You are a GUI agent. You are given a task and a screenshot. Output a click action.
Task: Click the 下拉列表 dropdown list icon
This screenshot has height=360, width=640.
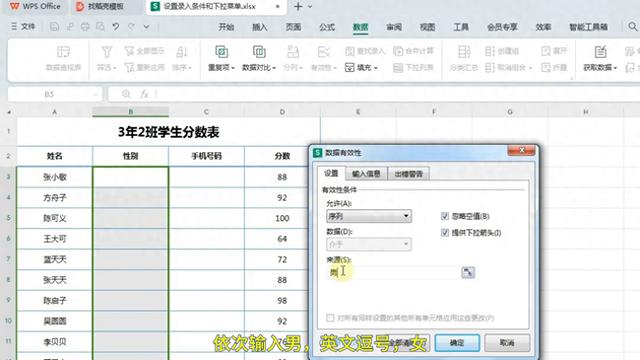pyautogui.click(x=398, y=67)
